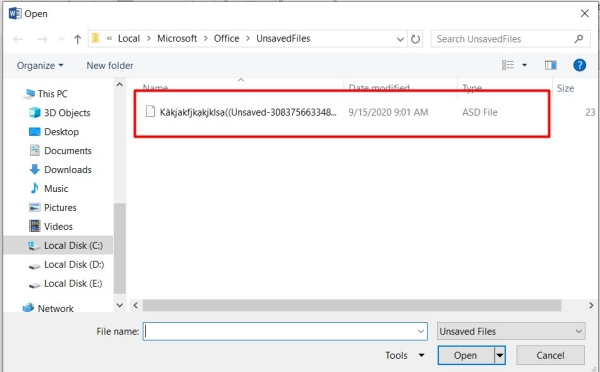The image size is (600, 372).
Task: Go up one folder level
Action: coord(78,39)
